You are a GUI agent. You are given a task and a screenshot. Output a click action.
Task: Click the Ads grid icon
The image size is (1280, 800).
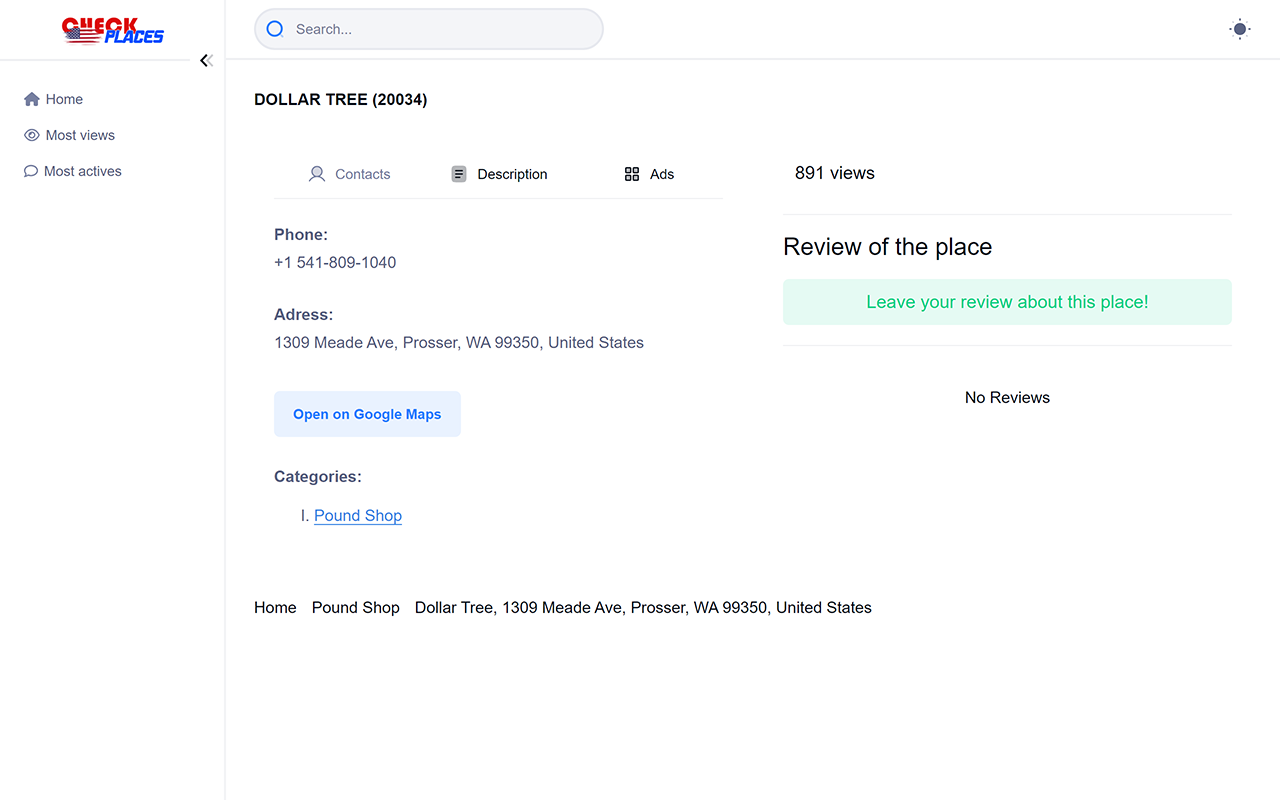coord(632,174)
